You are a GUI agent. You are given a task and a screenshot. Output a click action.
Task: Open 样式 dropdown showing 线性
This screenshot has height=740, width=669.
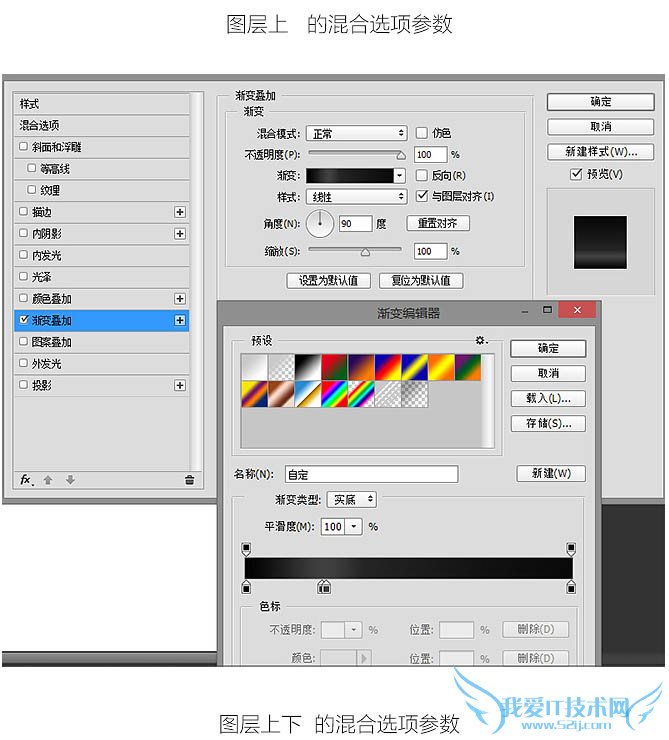357,196
